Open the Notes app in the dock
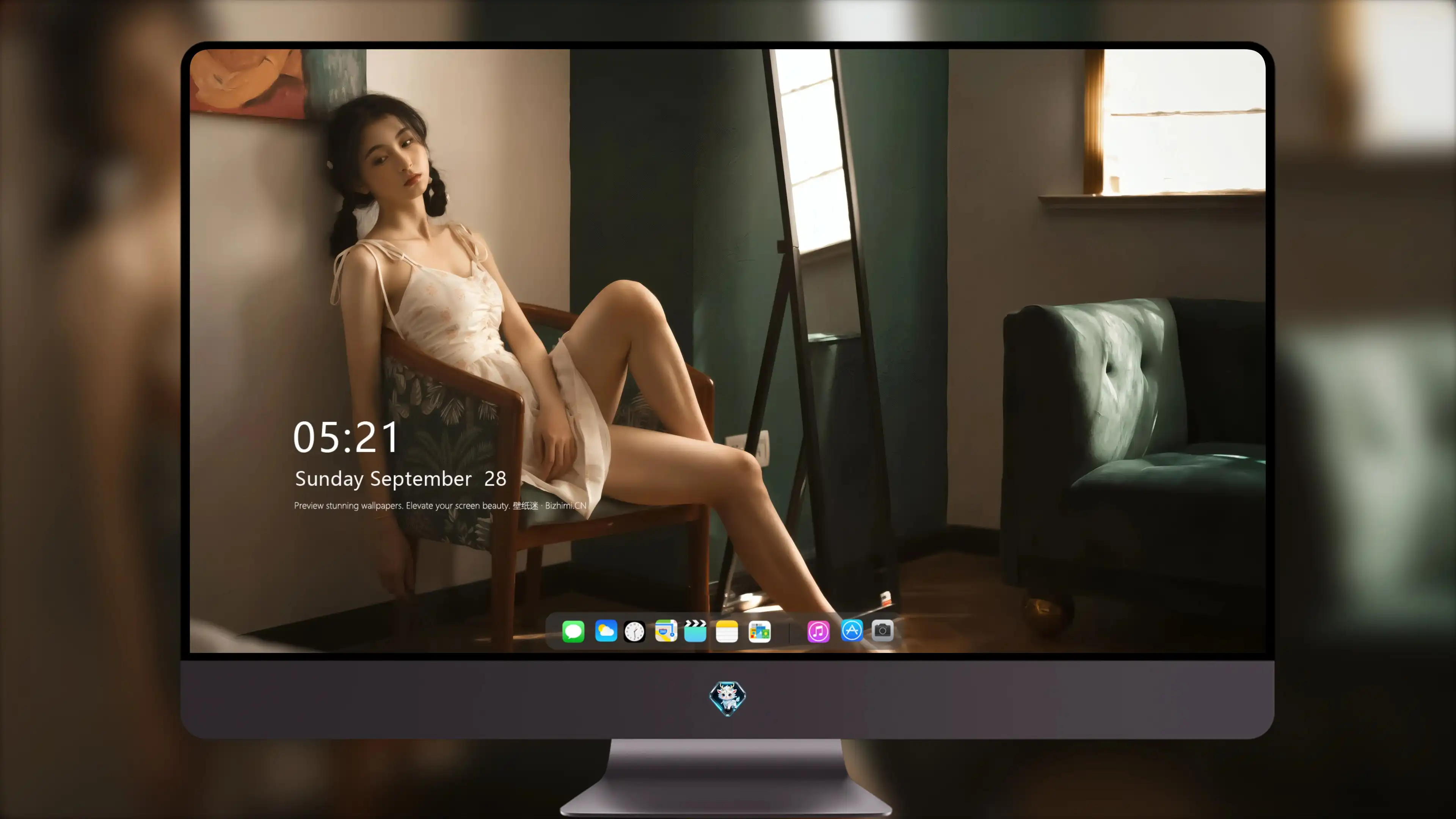The width and height of the screenshot is (1456, 819). pyautogui.click(x=727, y=631)
